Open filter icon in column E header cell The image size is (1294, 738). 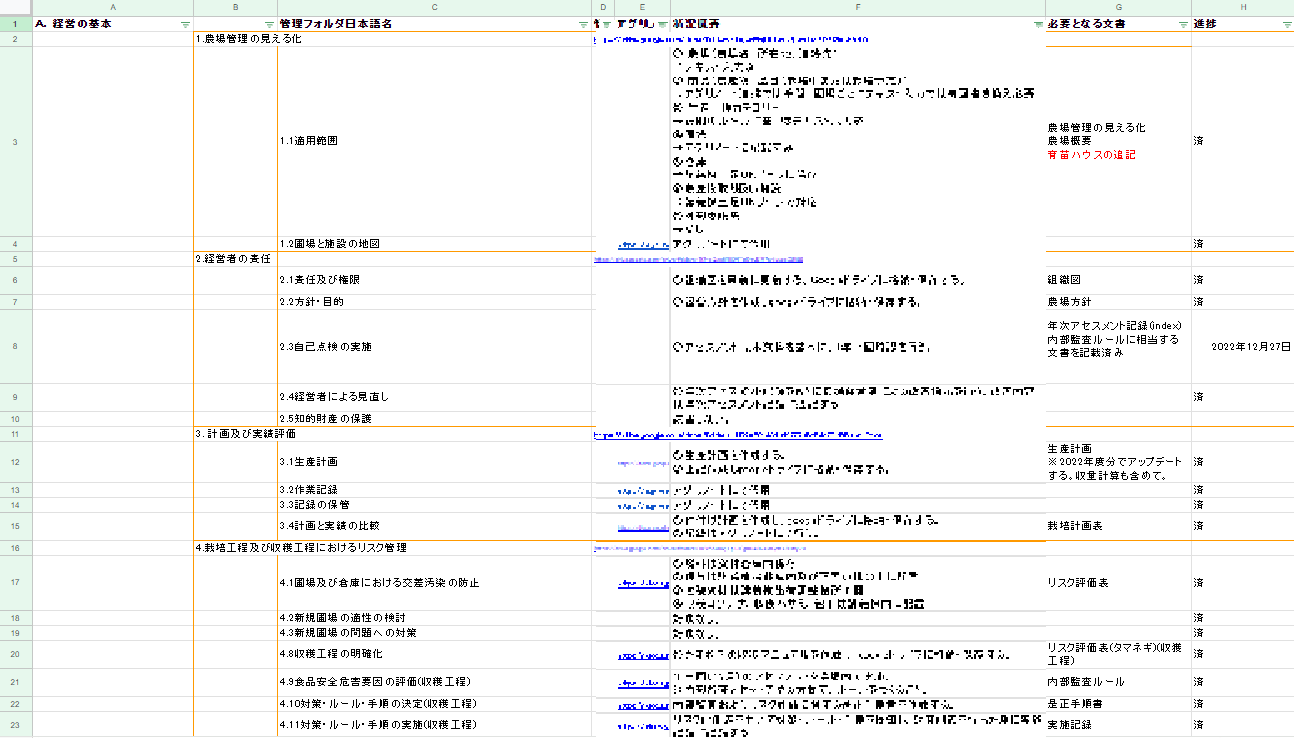click(x=662, y=24)
